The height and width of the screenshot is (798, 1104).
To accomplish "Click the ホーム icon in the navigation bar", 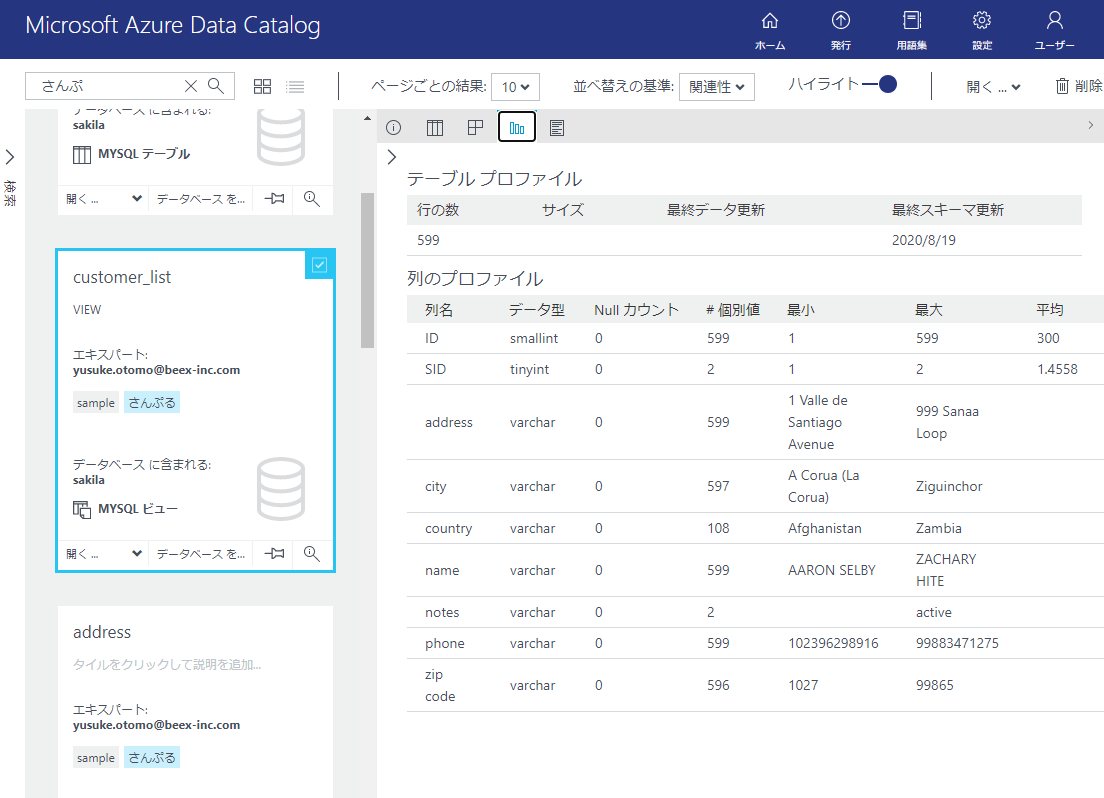I will coord(769,29).
